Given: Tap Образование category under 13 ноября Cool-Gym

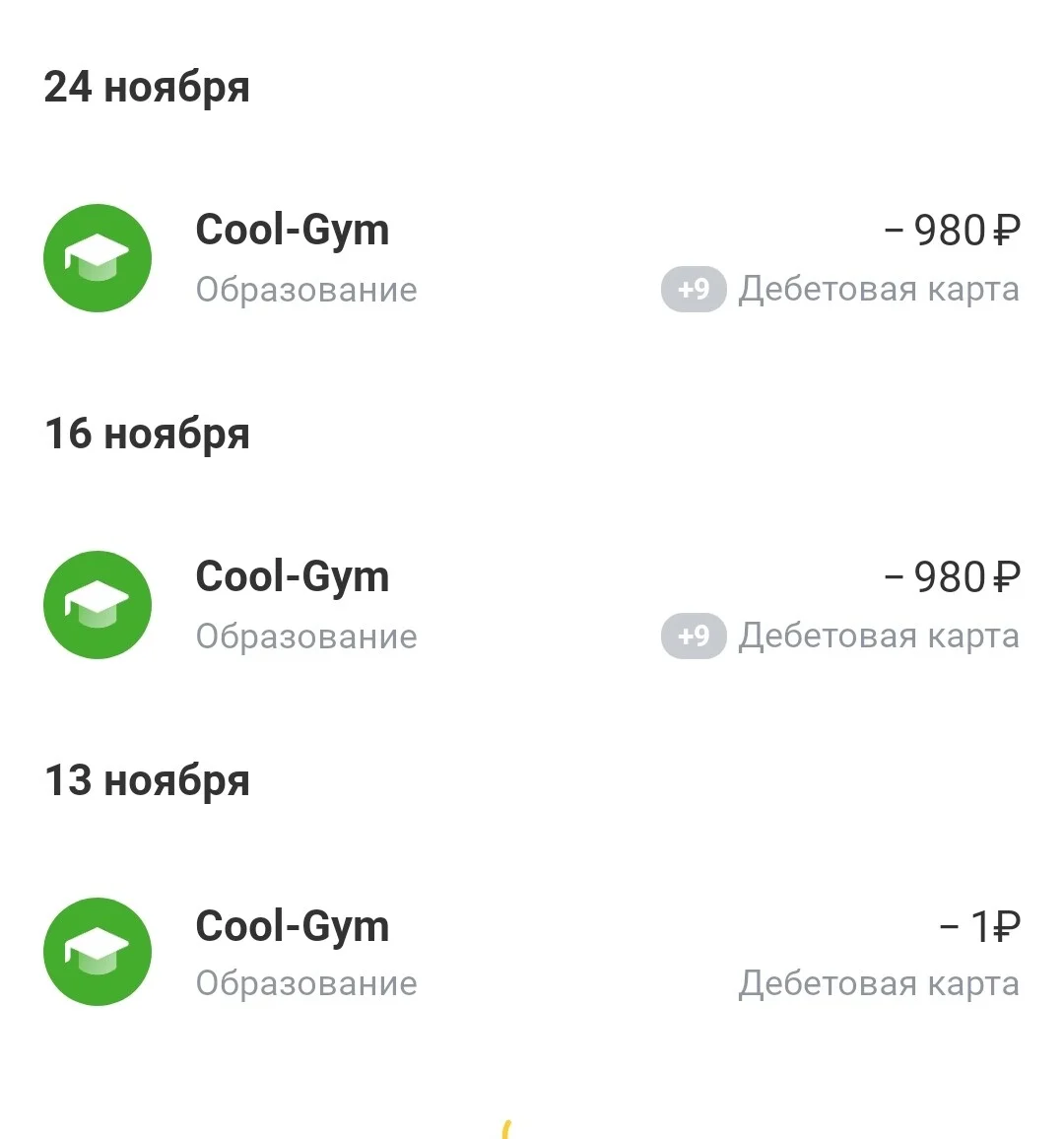Looking at the screenshot, I should pos(306,983).
